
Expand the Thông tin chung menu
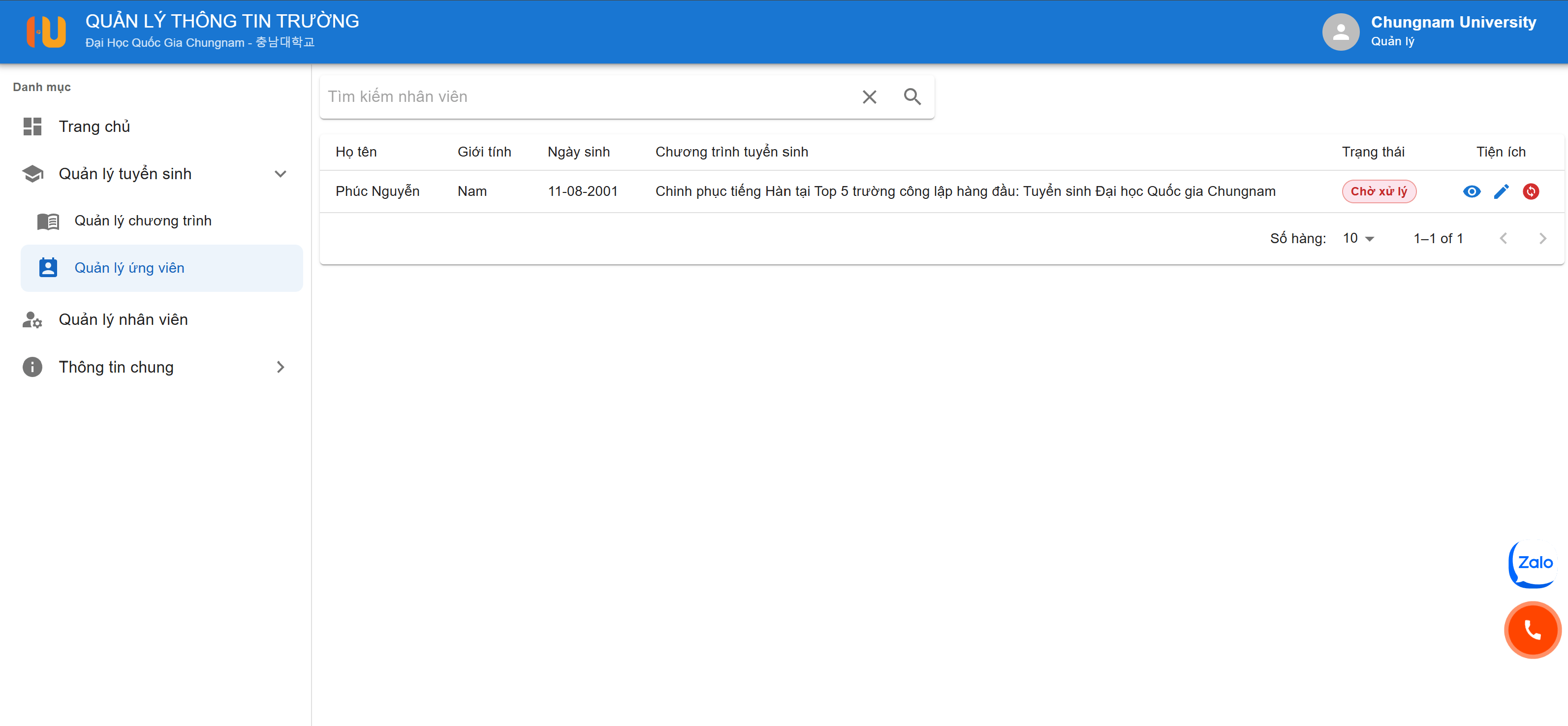tap(280, 367)
